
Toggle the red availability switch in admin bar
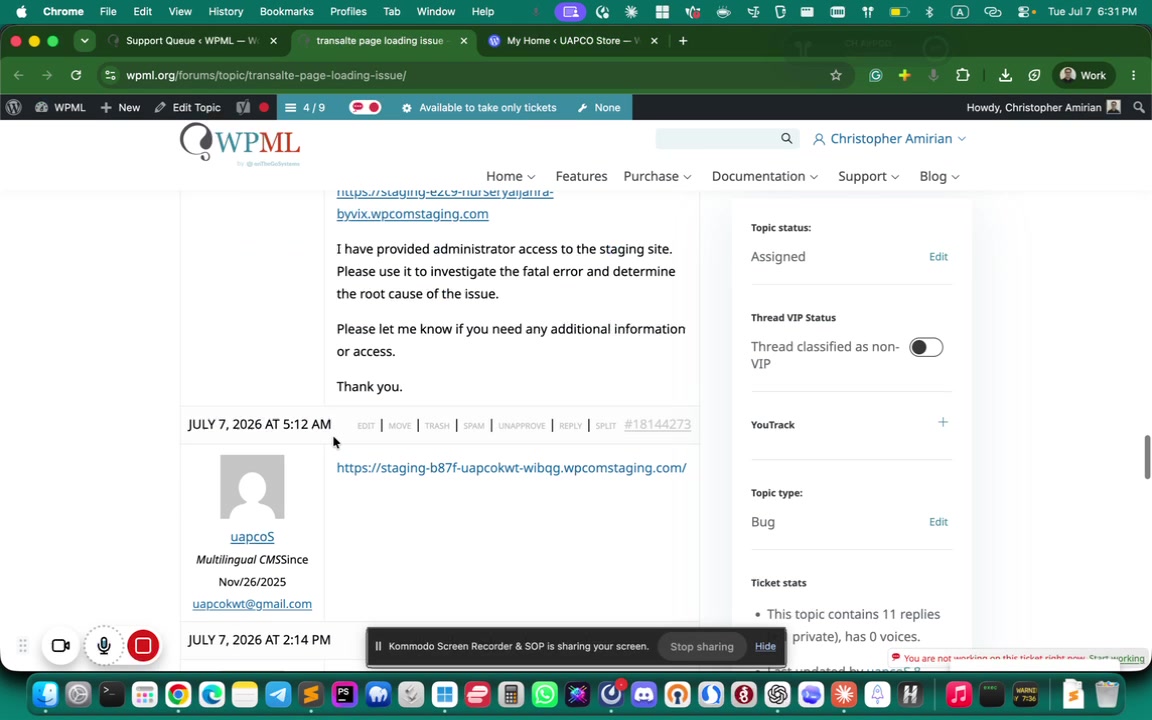364,107
